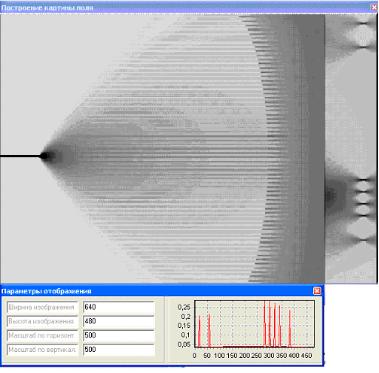Viewport: 379px width, 373px height.
Task: Click the 'Ширина изображения' field showing 640
Action: tap(118, 307)
